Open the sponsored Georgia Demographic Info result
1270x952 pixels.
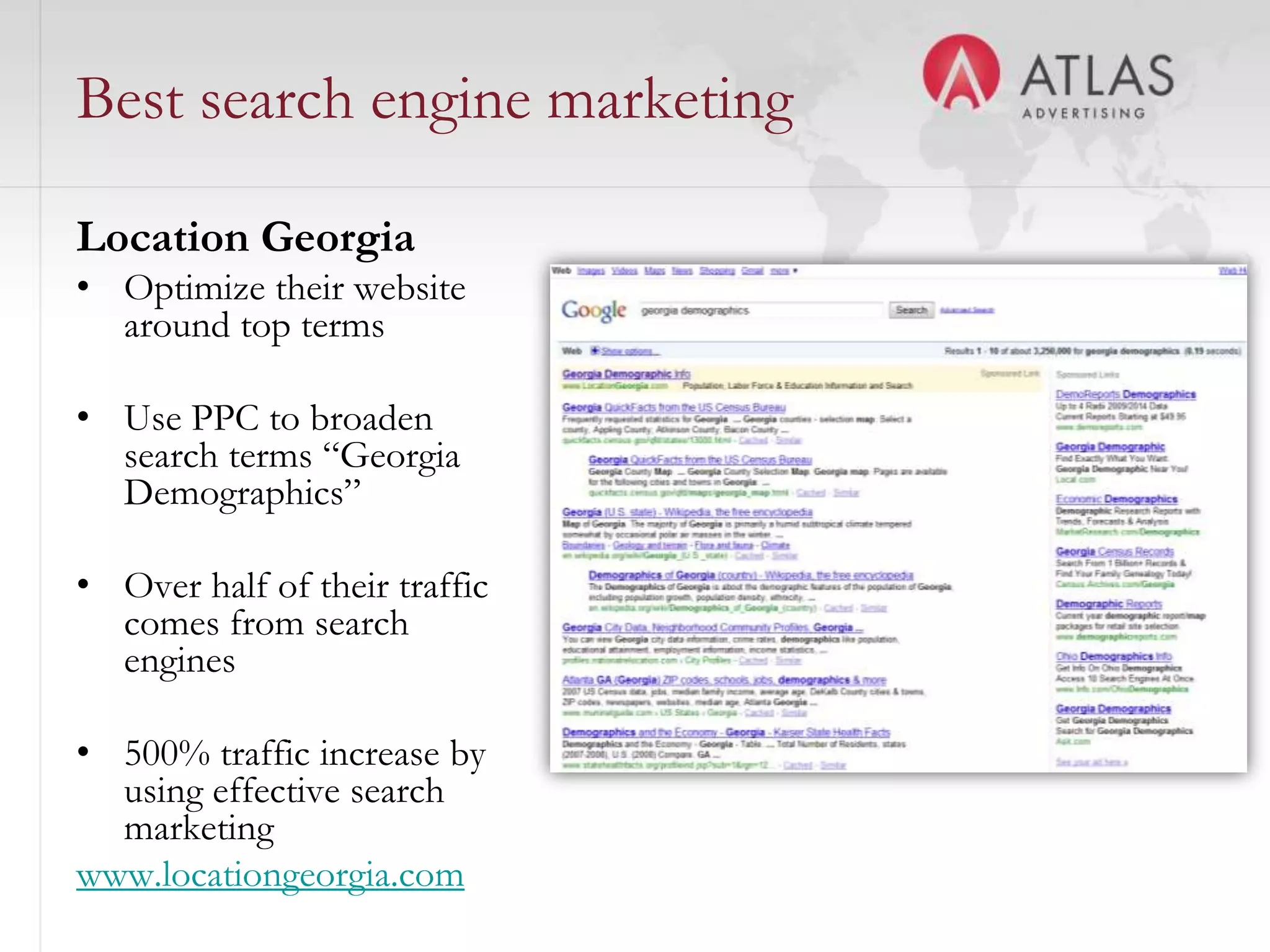pos(626,374)
